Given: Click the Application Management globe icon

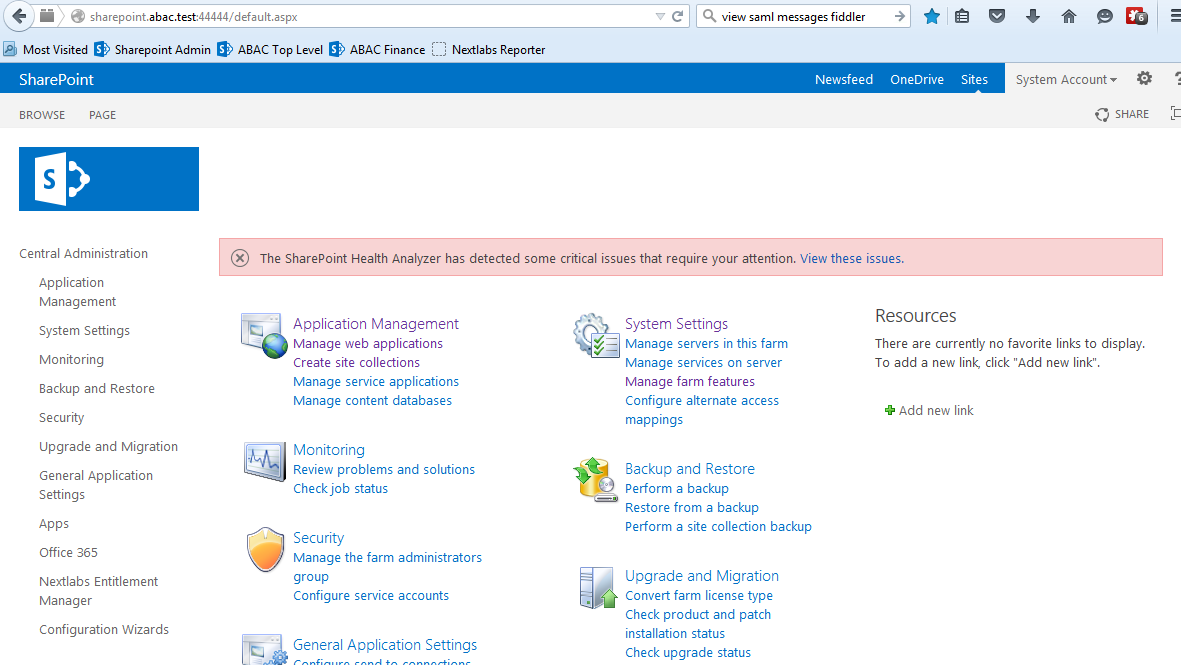Looking at the screenshot, I should coord(264,335).
